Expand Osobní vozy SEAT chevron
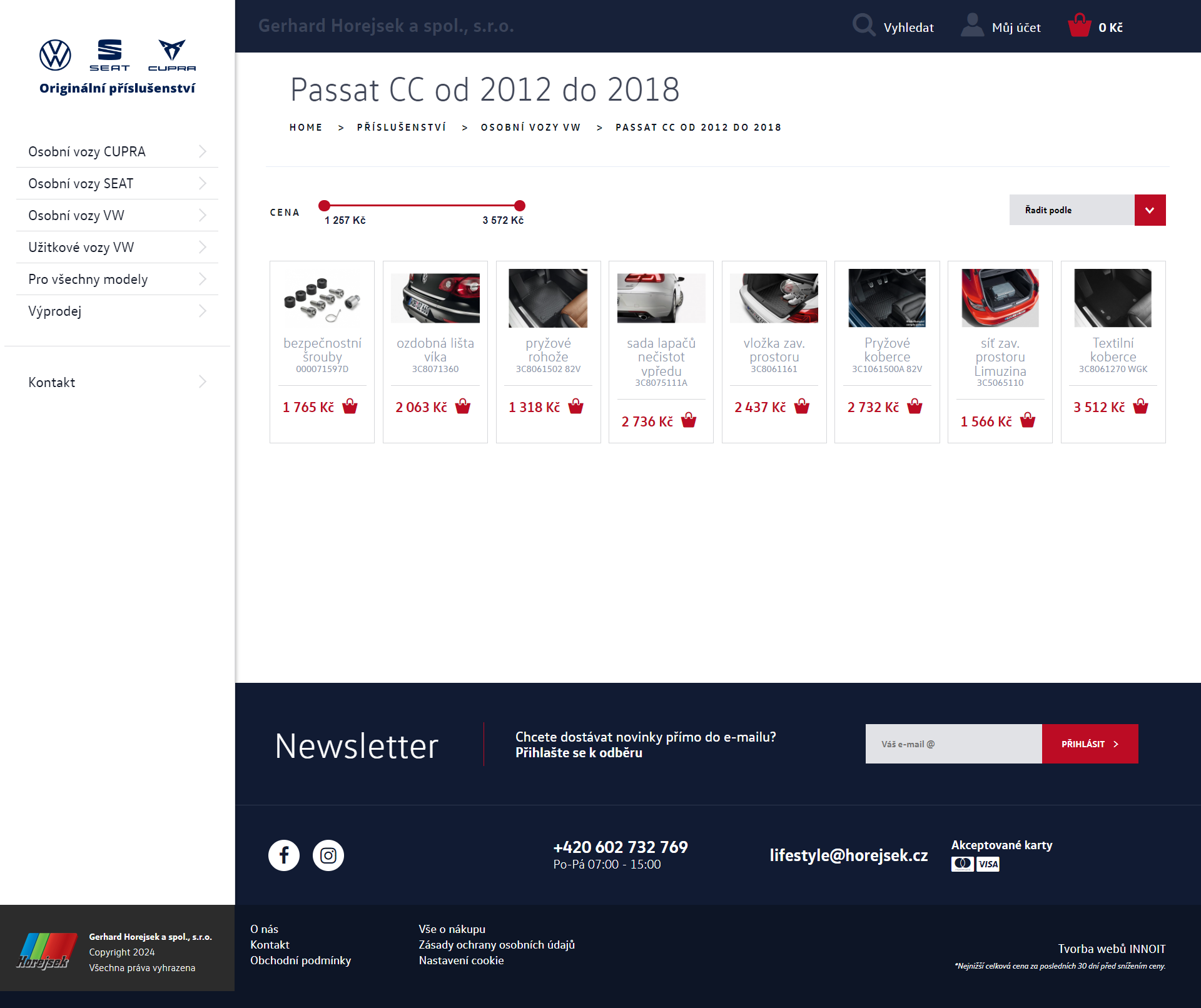Screen dimensions: 1201x1008 tap(203, 183)
